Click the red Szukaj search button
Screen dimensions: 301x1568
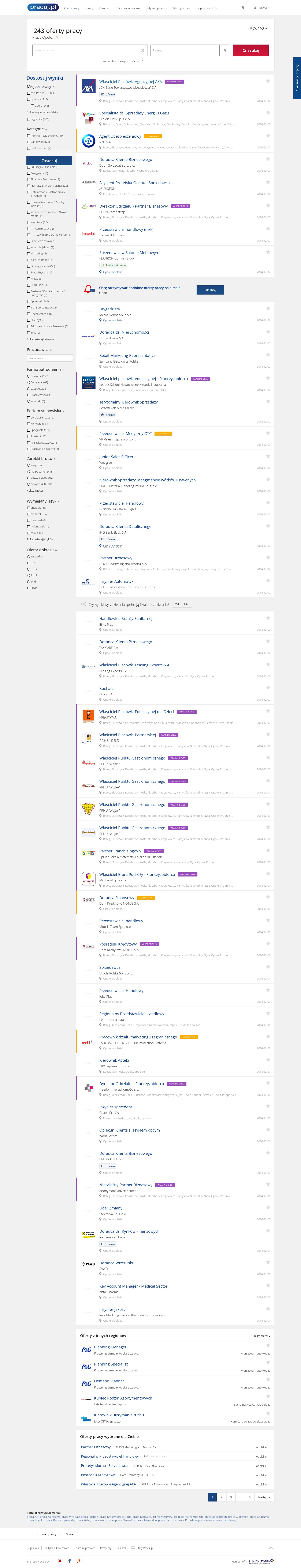click(250, 50)
